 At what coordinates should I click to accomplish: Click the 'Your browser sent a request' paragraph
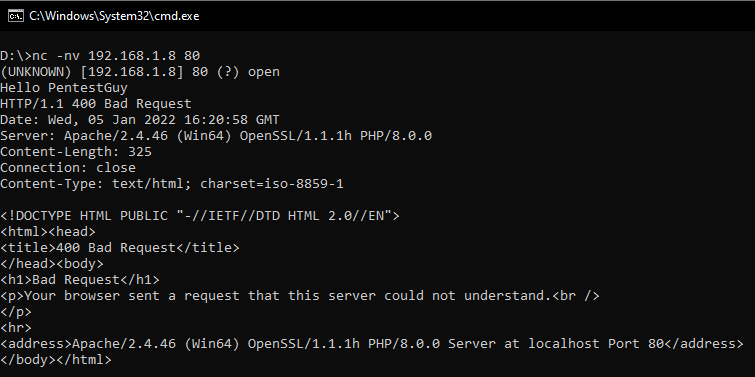[x=299, y=296]
